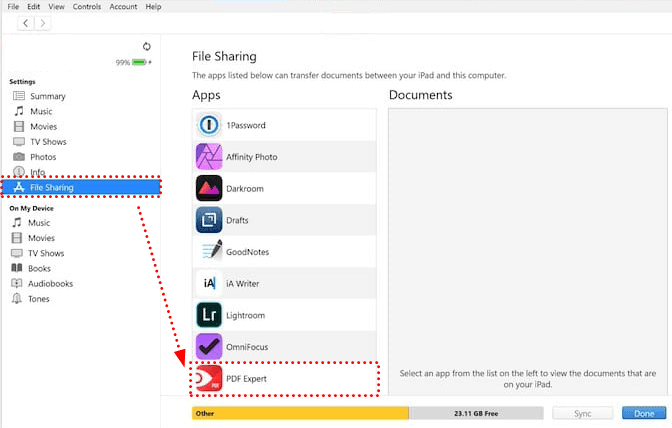Click the iA Writer app icon
The width and height of the screenshot is (672, 428).
(209, 283)
